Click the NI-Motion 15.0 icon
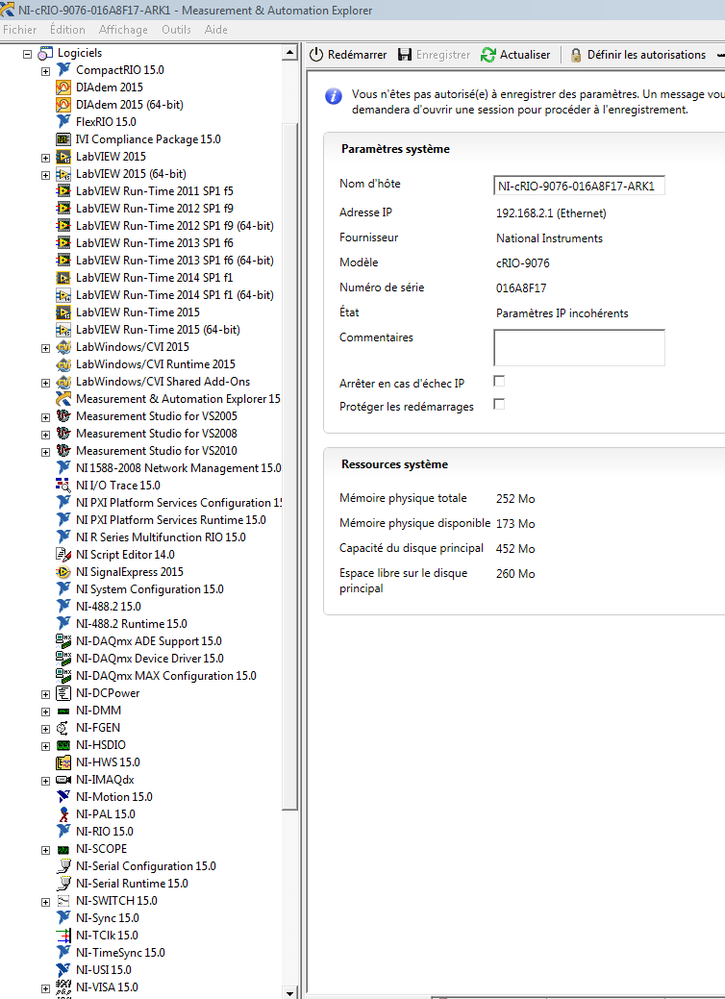 pos(63,796)
